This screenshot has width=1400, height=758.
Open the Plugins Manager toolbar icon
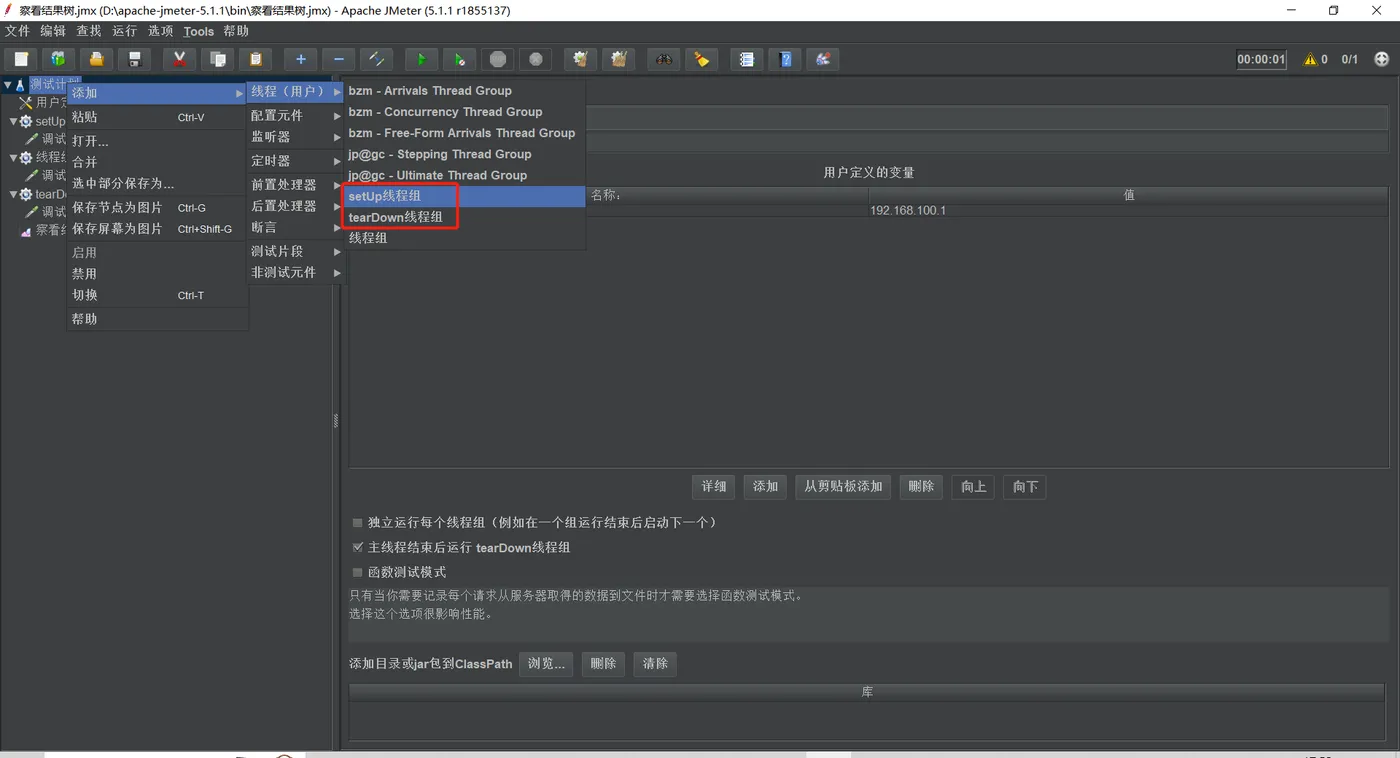coord(823,59)
